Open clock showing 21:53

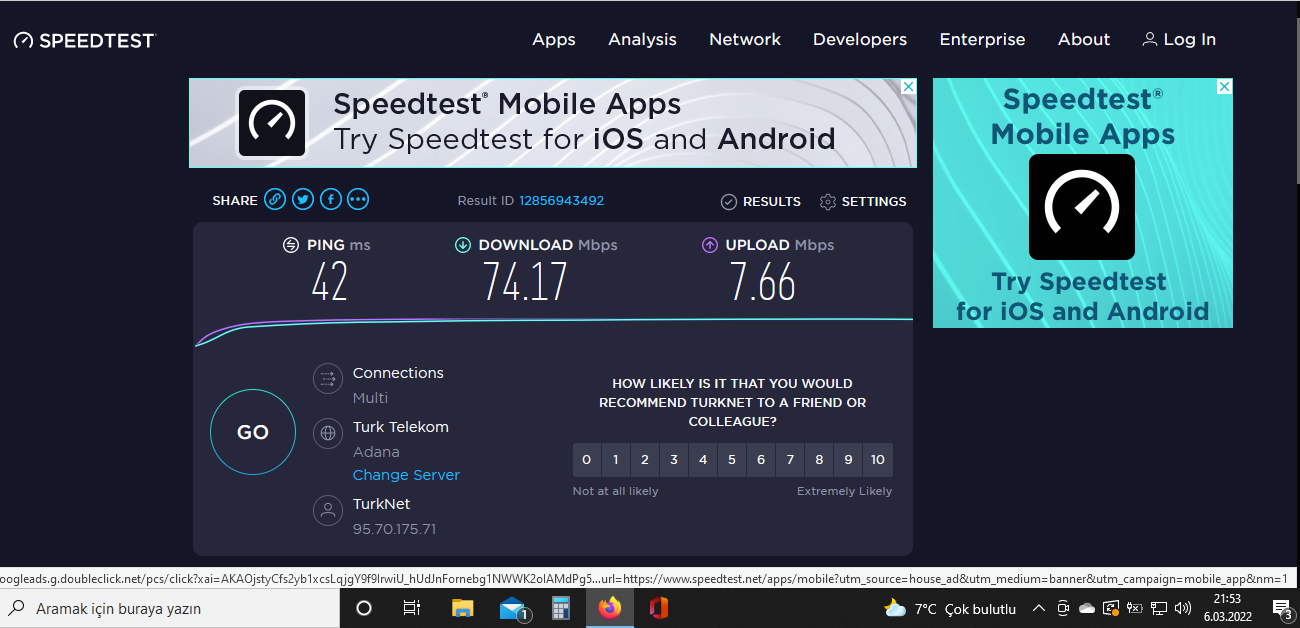1227,608
